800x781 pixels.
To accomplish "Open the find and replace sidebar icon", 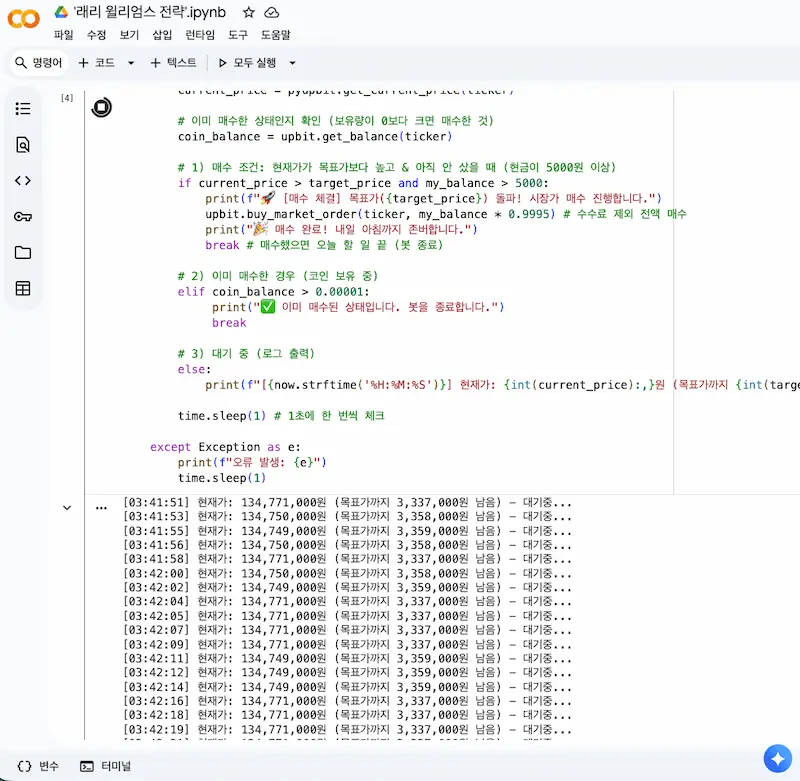I will 23,145.
